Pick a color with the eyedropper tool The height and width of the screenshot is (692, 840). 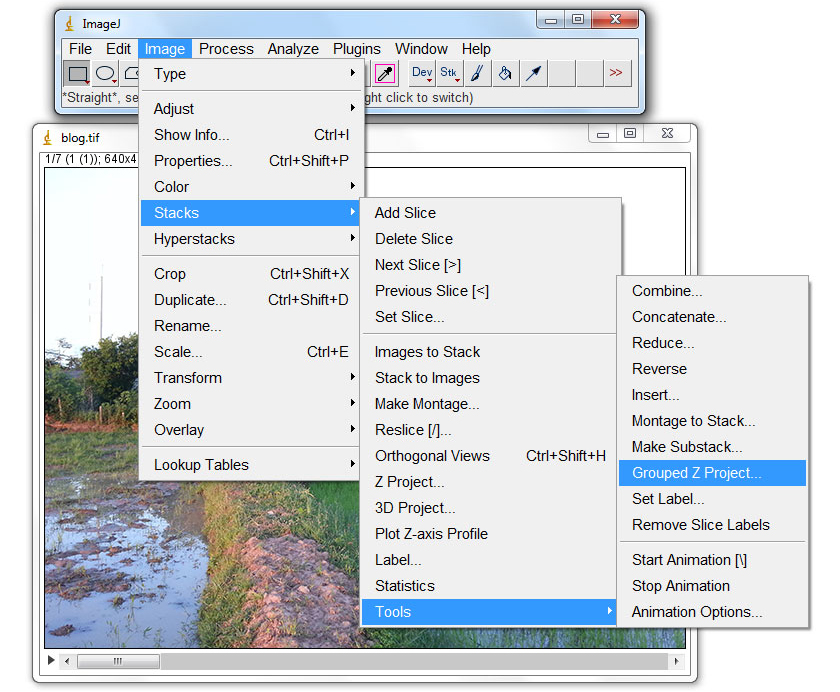pos(386,73)
